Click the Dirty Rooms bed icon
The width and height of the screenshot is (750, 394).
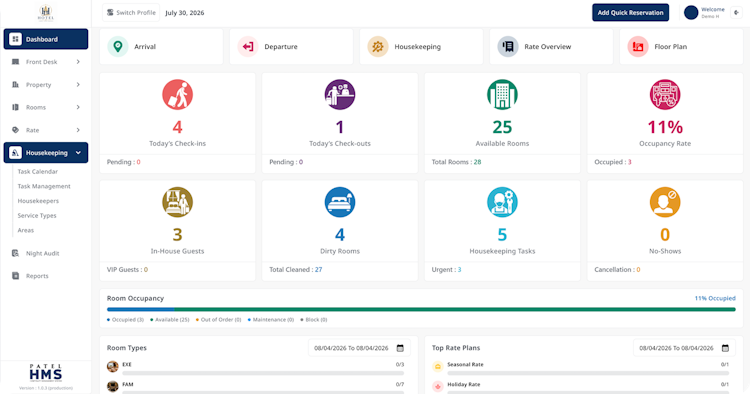coord(340,202)
